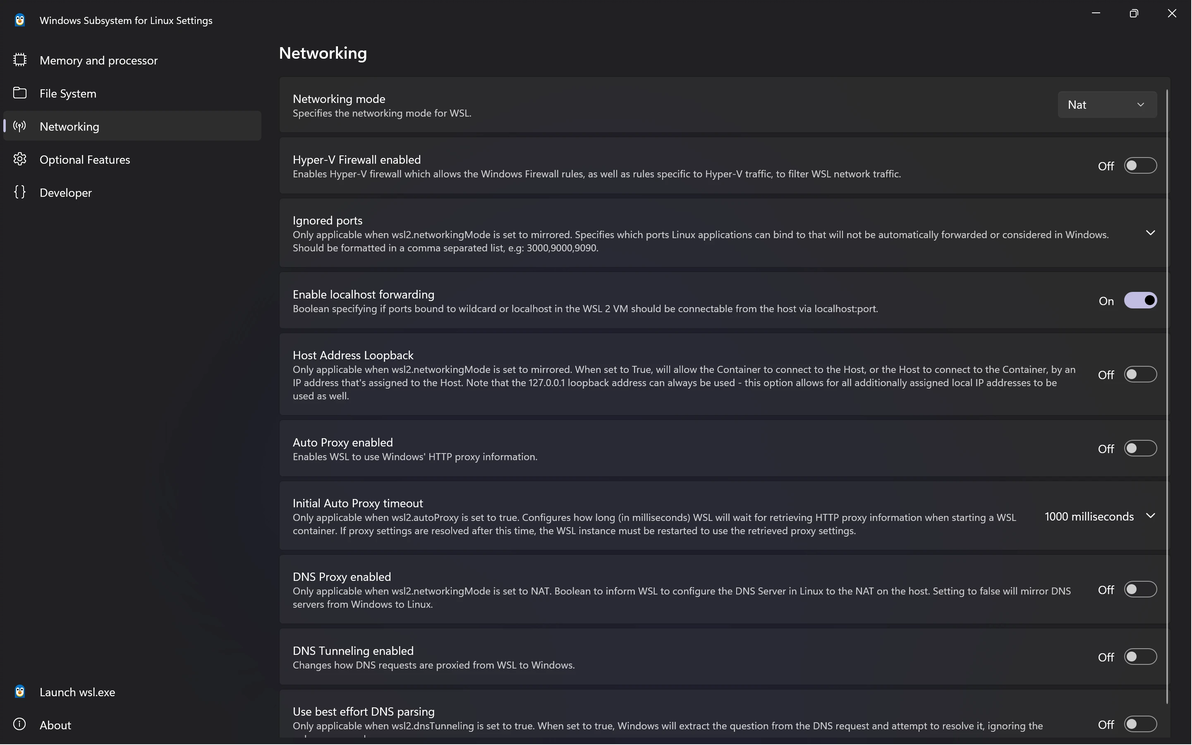Expand Initial Auto Proxy timeout setting
Screen dimensions: 1192x745
(1150, 516)
